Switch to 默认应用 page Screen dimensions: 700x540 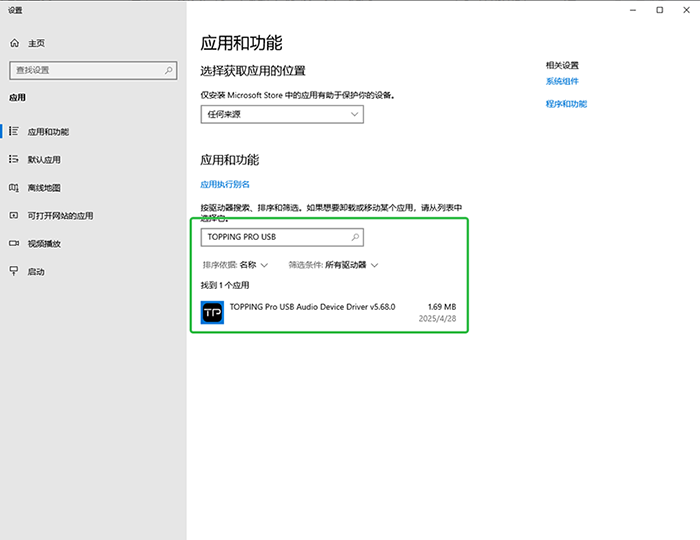tap(44, 160)
